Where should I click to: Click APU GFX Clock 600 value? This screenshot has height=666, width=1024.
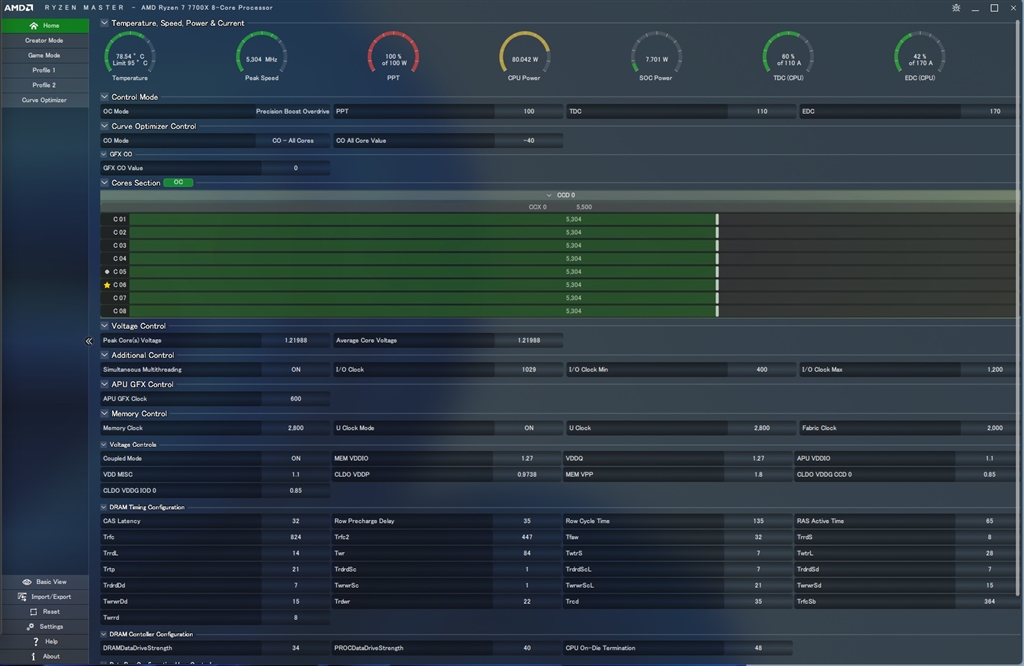(296, 399)
